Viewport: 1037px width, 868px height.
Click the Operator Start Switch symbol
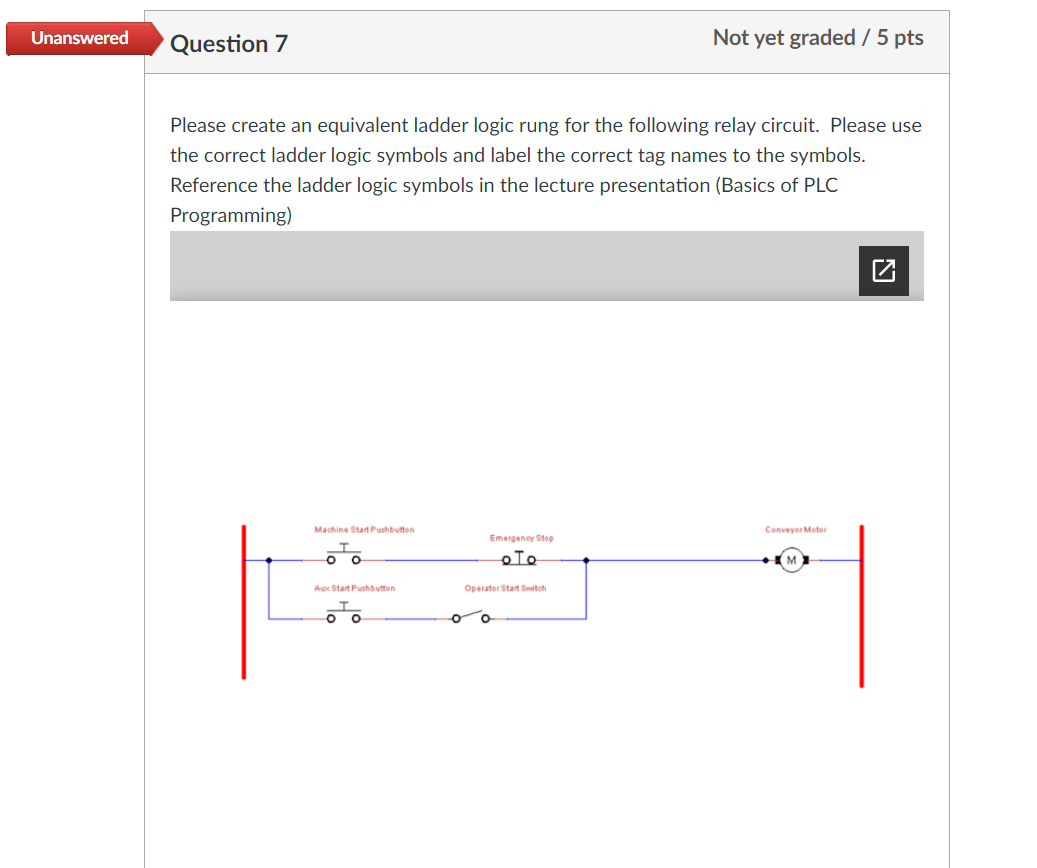(x=471, y=619)
